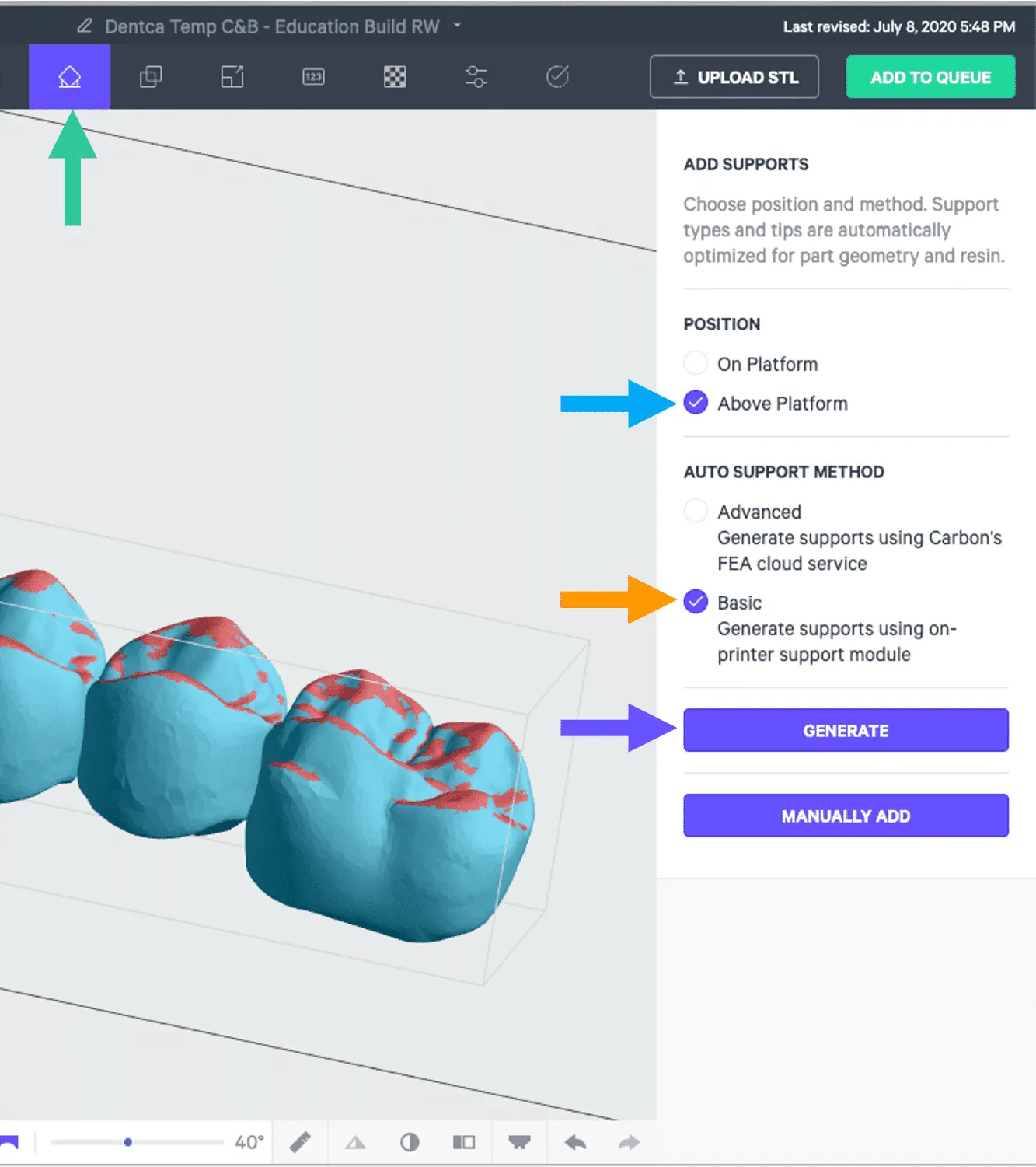1036x1167 pixels.
Task: Select the Above Platform position option
Action: click(696, 402)
